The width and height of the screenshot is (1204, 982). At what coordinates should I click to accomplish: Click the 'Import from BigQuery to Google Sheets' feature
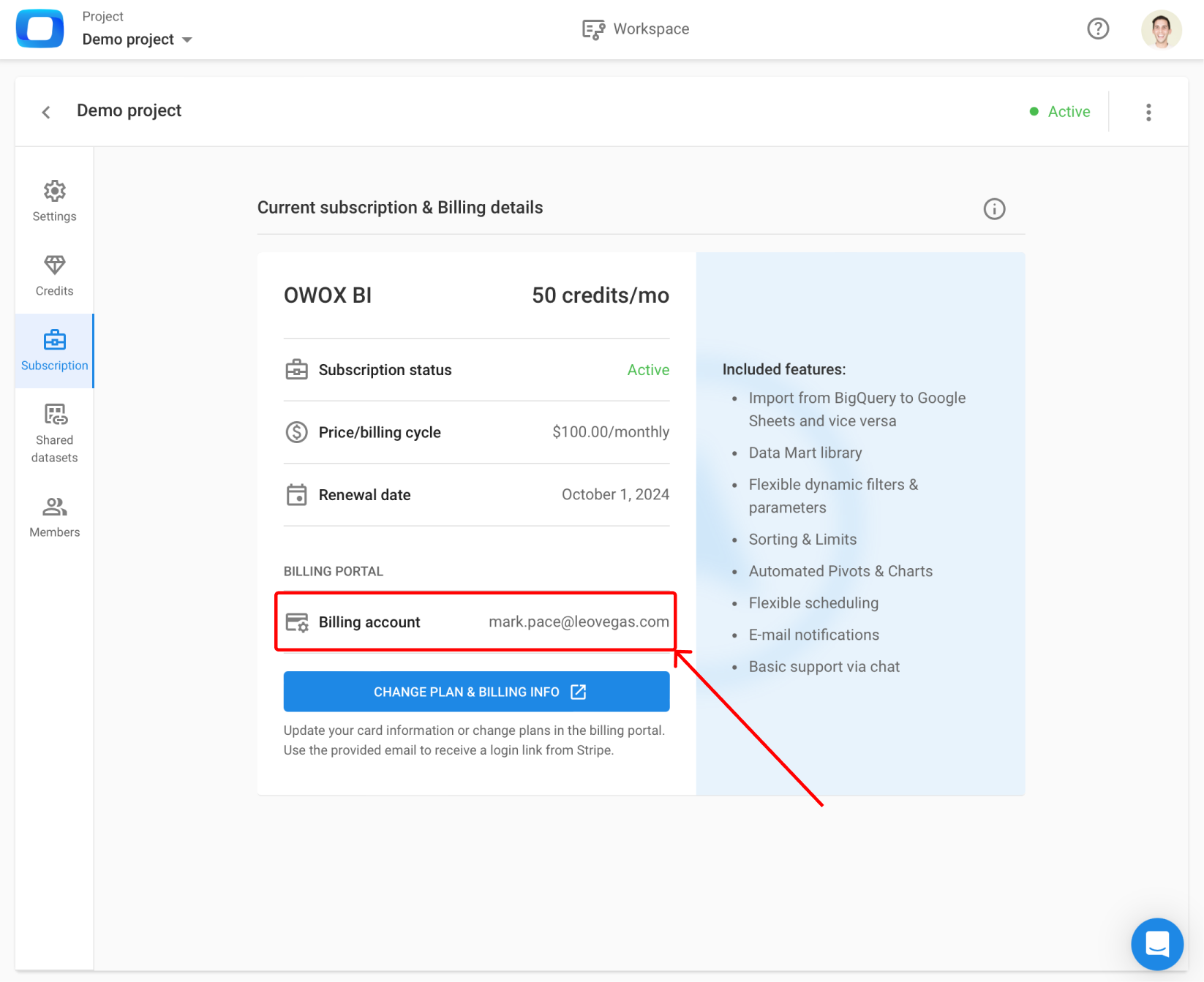857,409
